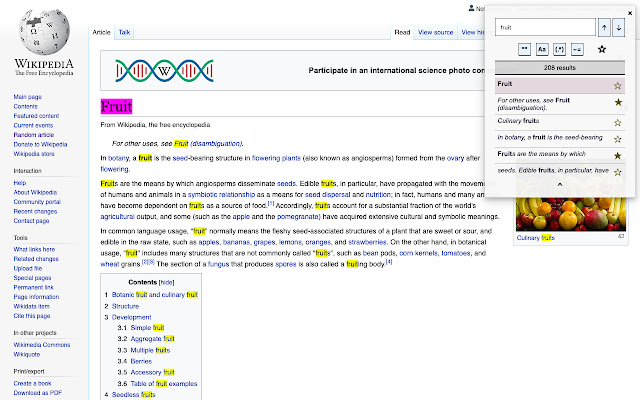Toggle whole-word quotes match option
Viewport: 640px width, 400px height.
pyautogui.click(x=523, y=48)
